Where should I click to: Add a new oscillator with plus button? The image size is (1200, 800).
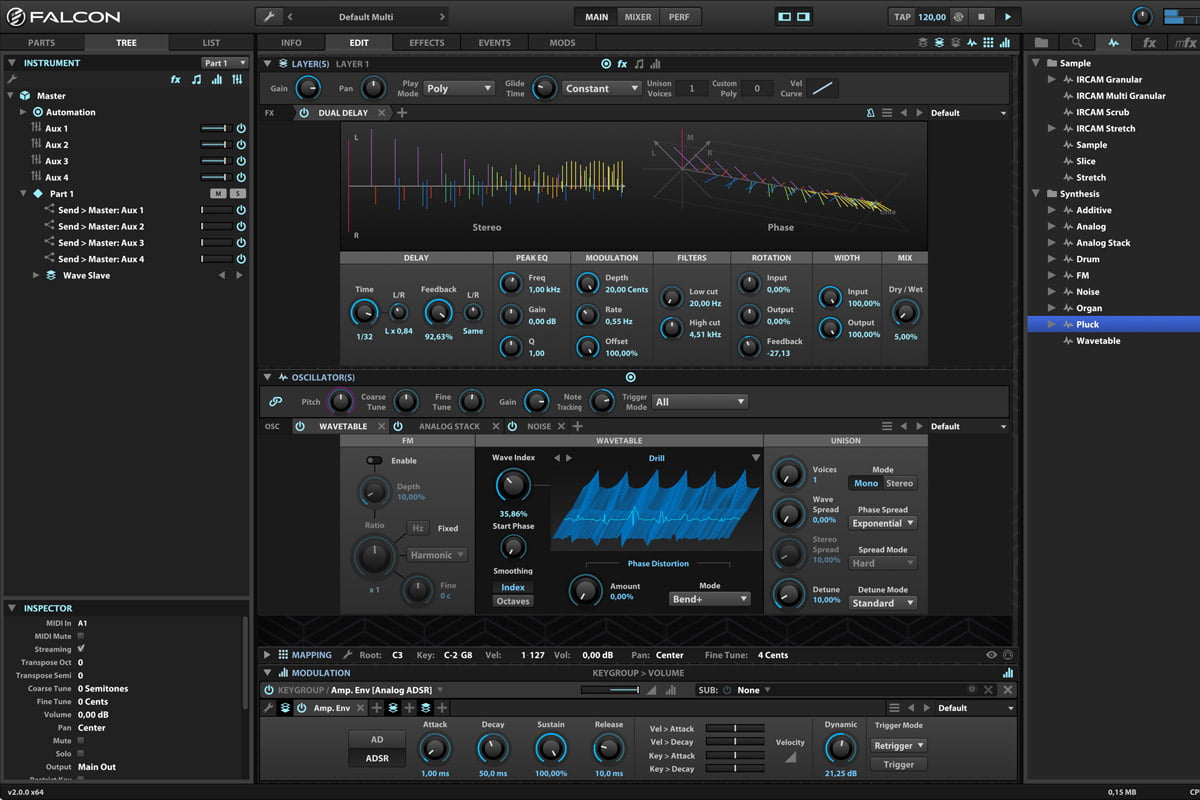click(x=577, y=426)
